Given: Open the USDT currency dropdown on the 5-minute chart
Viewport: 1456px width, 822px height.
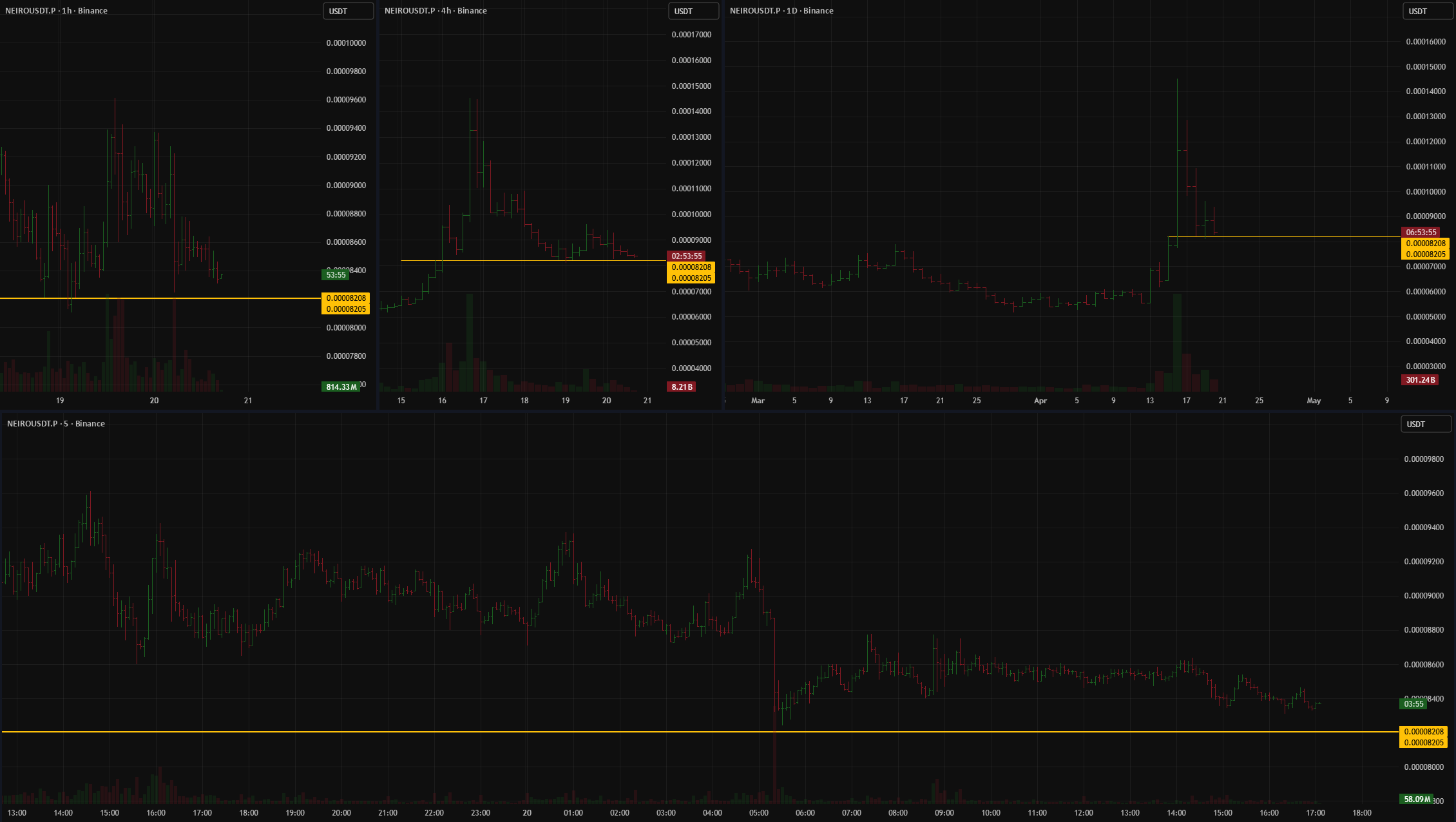Looking at the screenshot, I should [x=1425, y=424].
